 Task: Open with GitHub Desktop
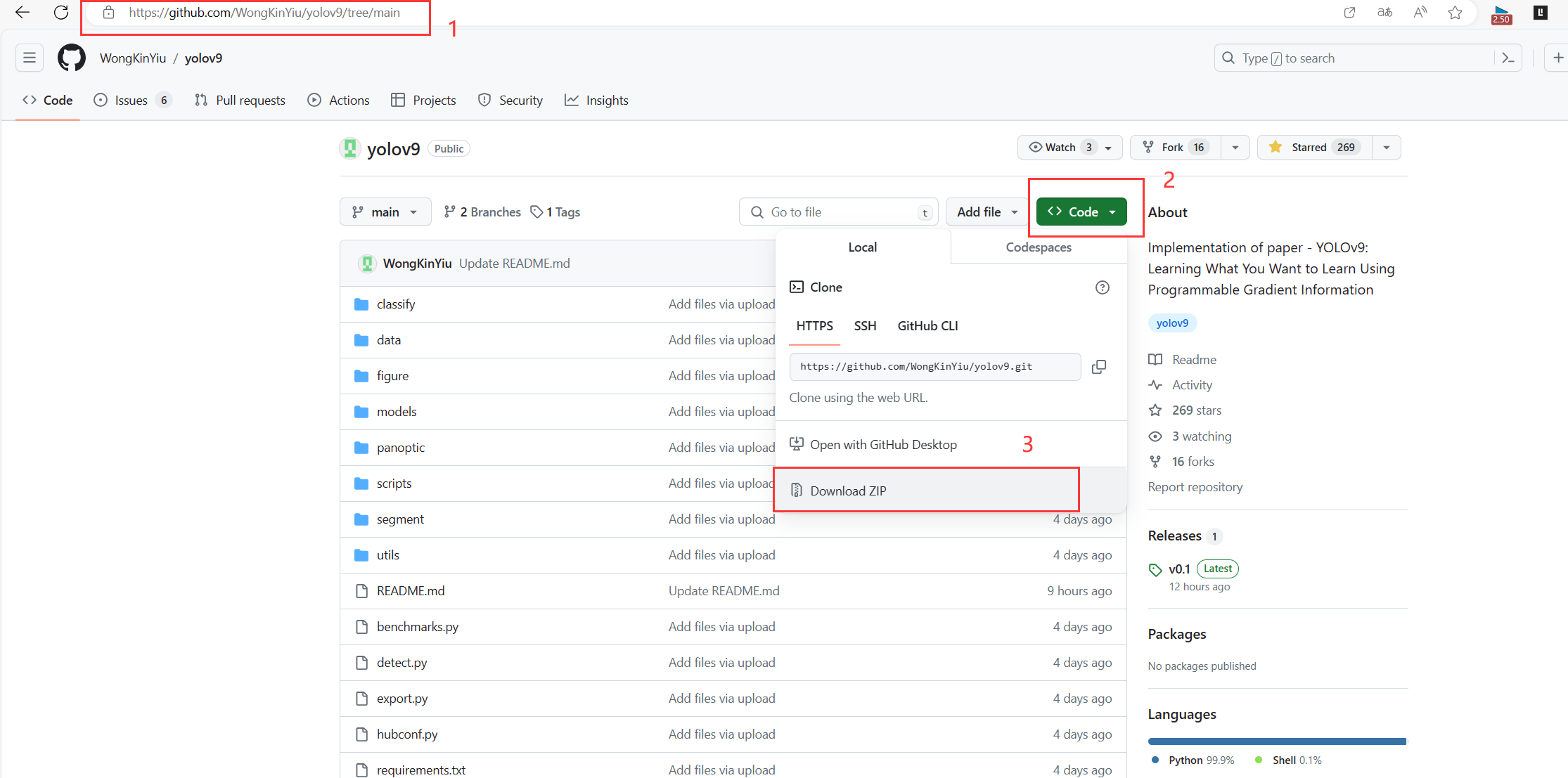tap(883, 445)
